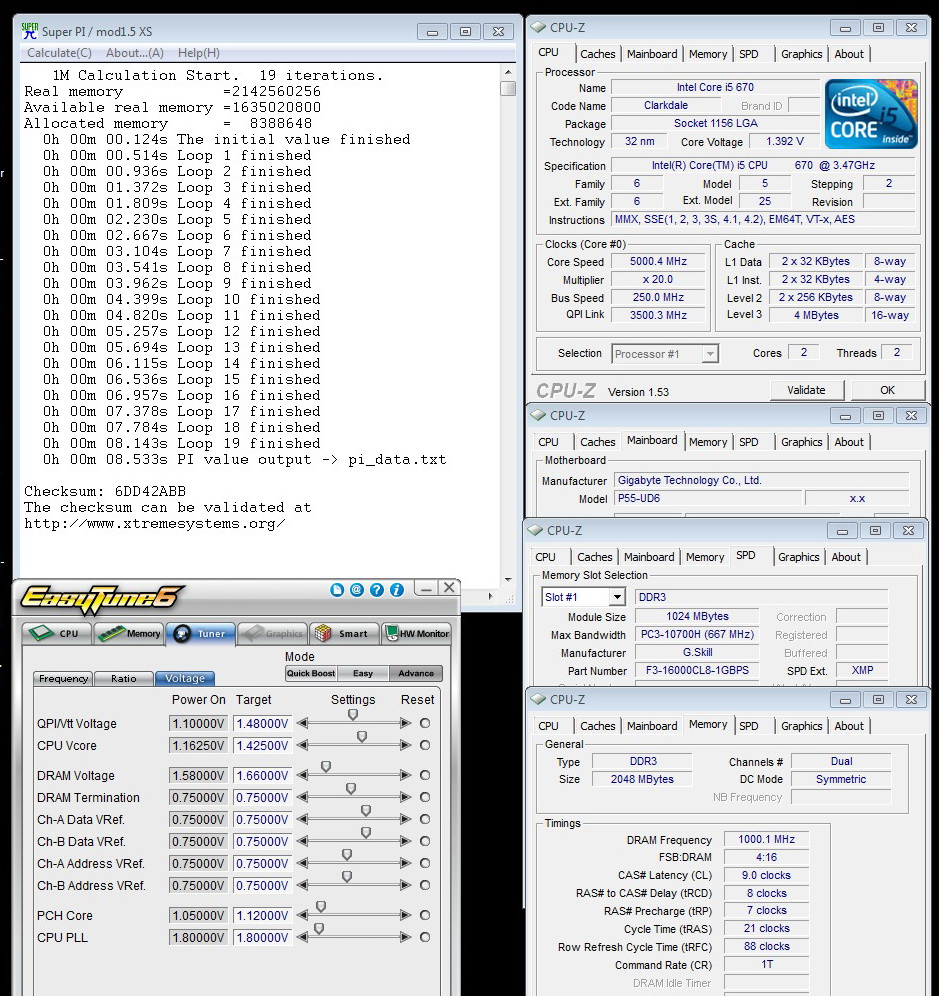Increase CPU Vcore with right arrow
Screen dimensions: 939x996
click(x=405, y=745)
